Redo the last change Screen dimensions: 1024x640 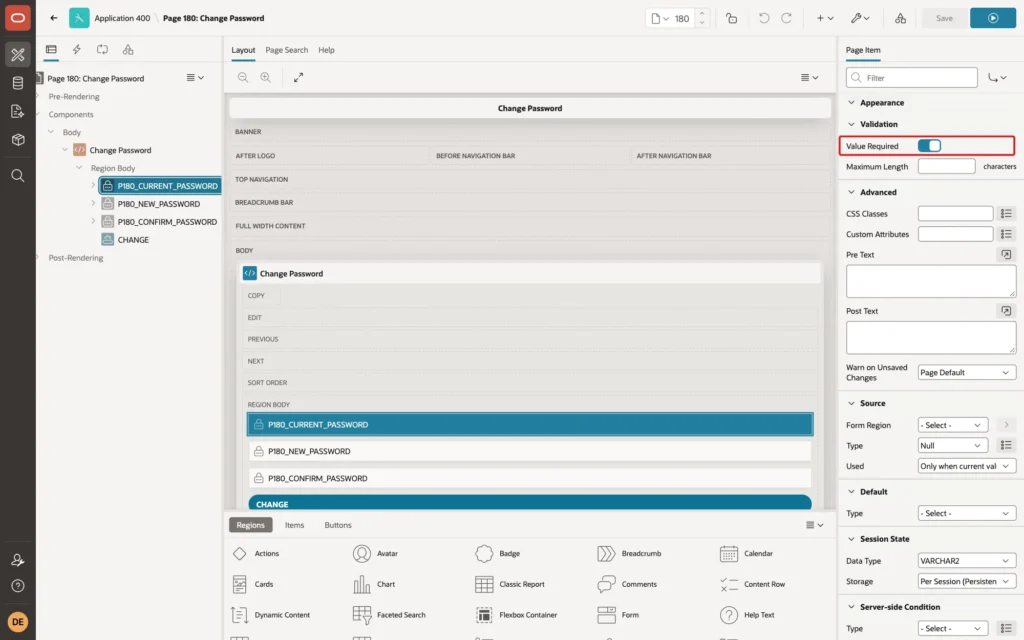pyautogui.click(x=786, y=18)
